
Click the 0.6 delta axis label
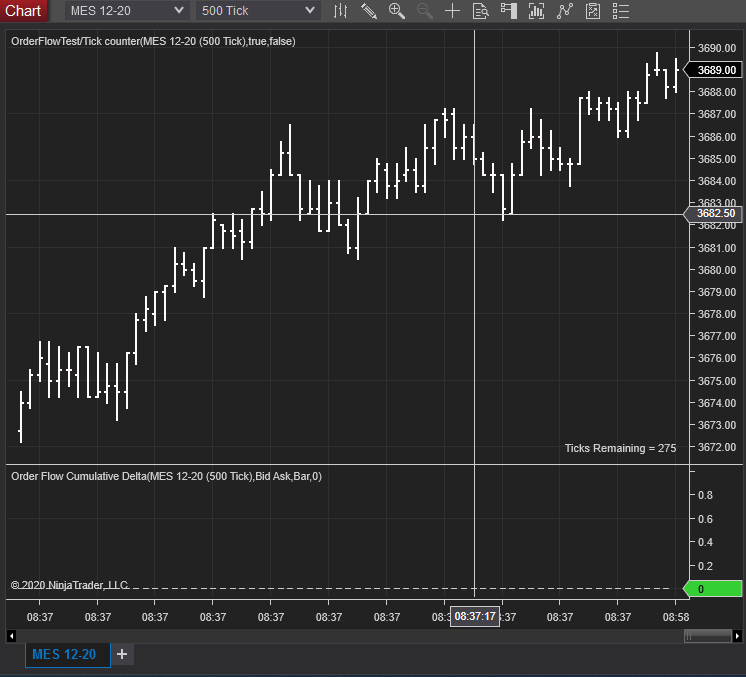705,519
